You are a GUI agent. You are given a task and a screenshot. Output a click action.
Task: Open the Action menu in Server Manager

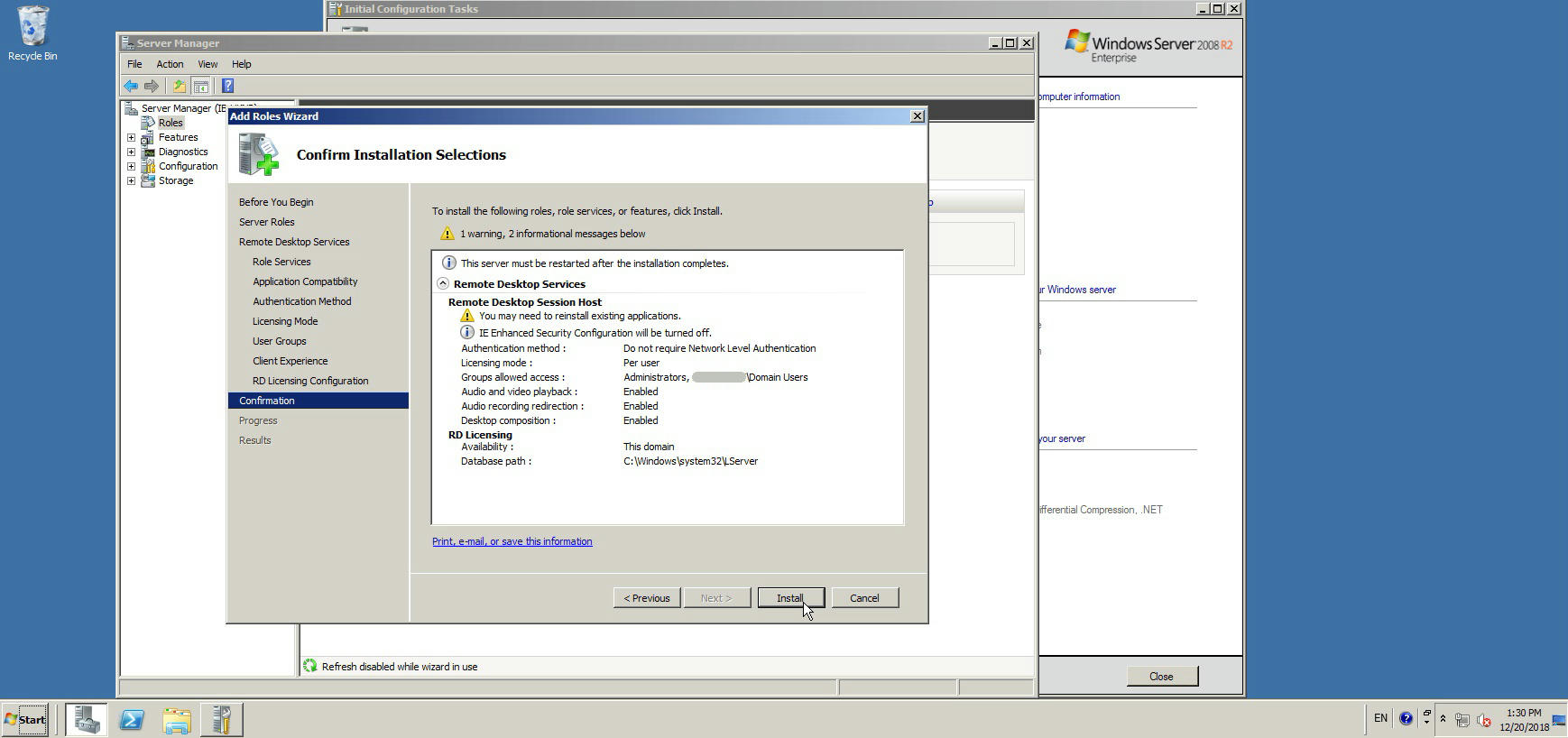tap(170, 64)
